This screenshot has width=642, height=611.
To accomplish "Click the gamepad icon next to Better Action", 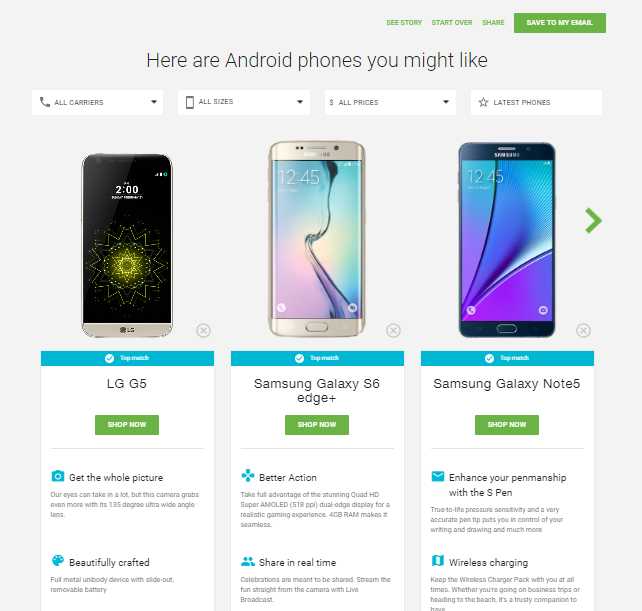I will [248, 475].
